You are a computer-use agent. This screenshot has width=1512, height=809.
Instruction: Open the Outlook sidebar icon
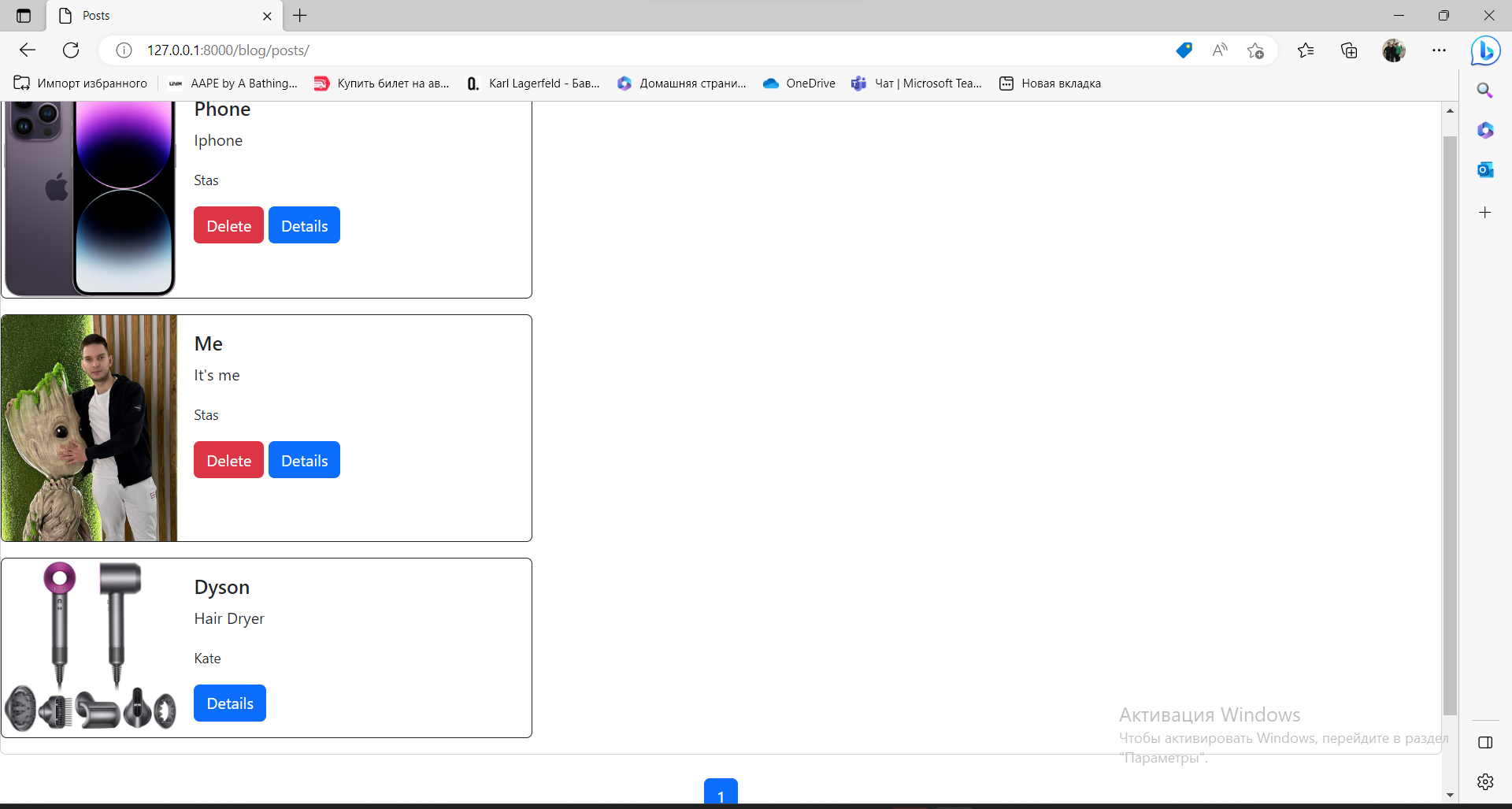click(x=1485, y=170)
